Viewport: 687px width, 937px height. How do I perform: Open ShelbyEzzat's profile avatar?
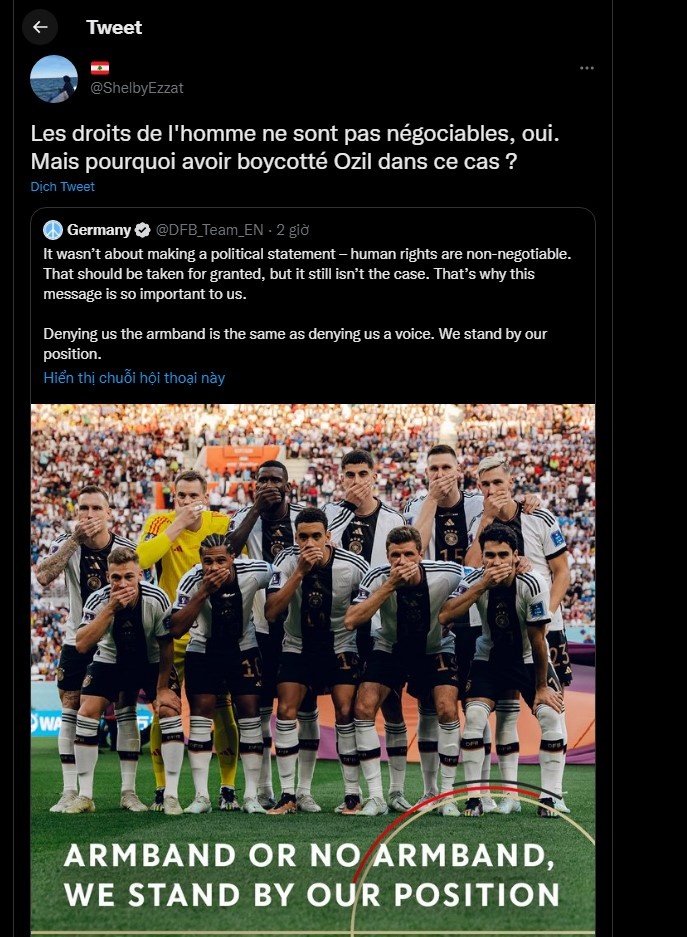[54, 79]
